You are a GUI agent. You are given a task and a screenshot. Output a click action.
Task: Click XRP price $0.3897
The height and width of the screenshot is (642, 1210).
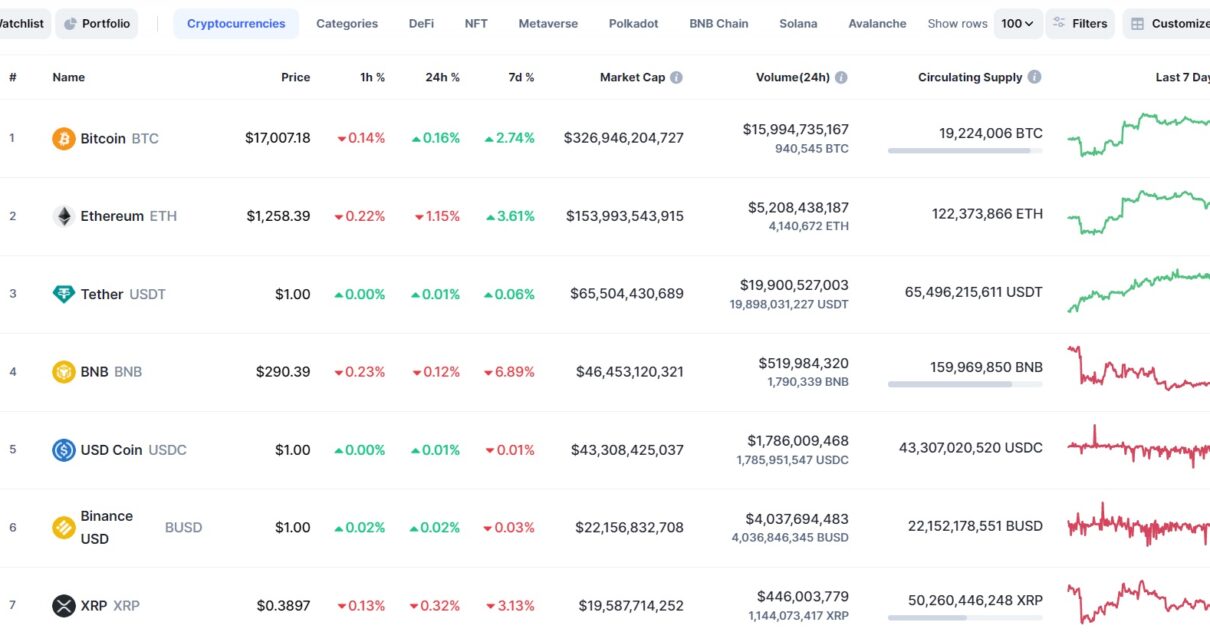(x=283, y=605)
